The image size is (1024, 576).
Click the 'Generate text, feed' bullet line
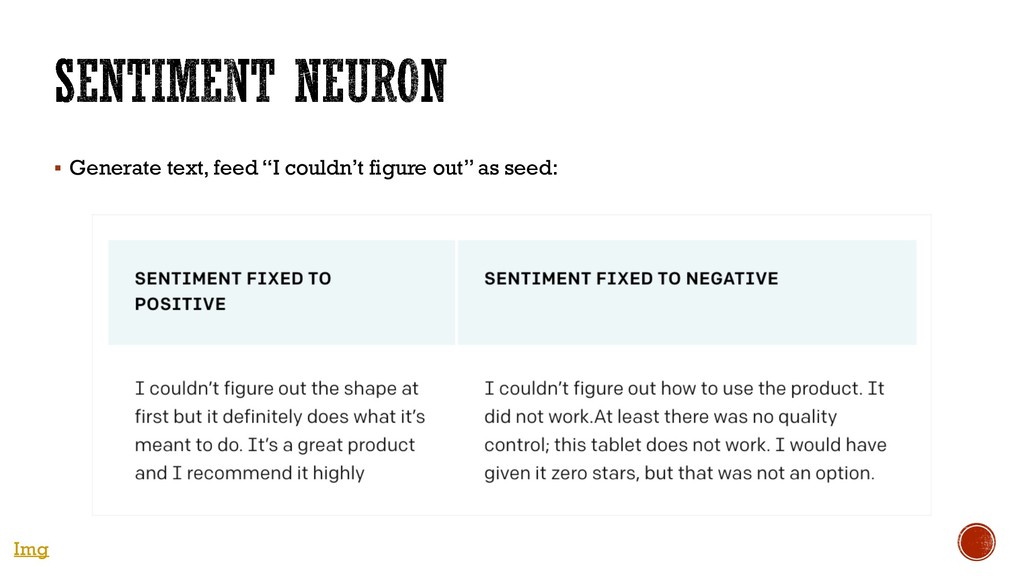(162, 168)
